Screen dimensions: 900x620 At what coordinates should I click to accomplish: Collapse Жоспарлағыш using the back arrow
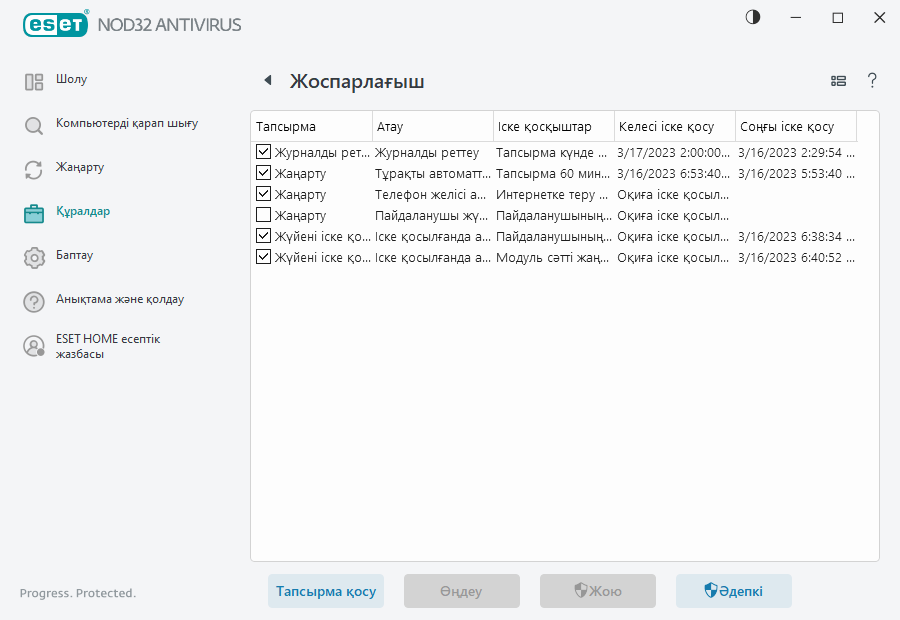tap(267, 80)
